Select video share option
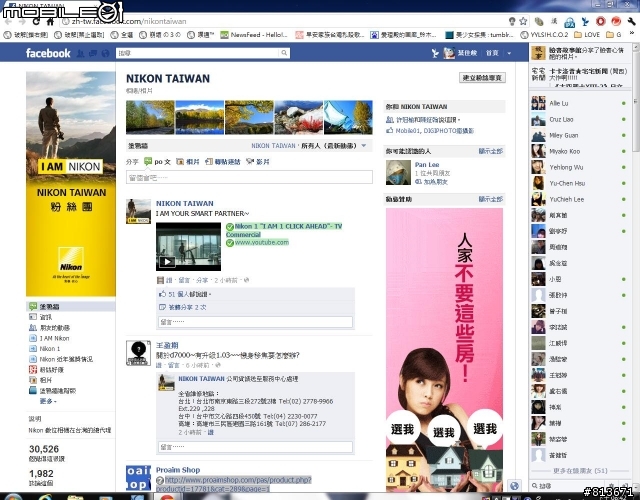The height and width of the screenshot is (500, 640). (258, 162)
